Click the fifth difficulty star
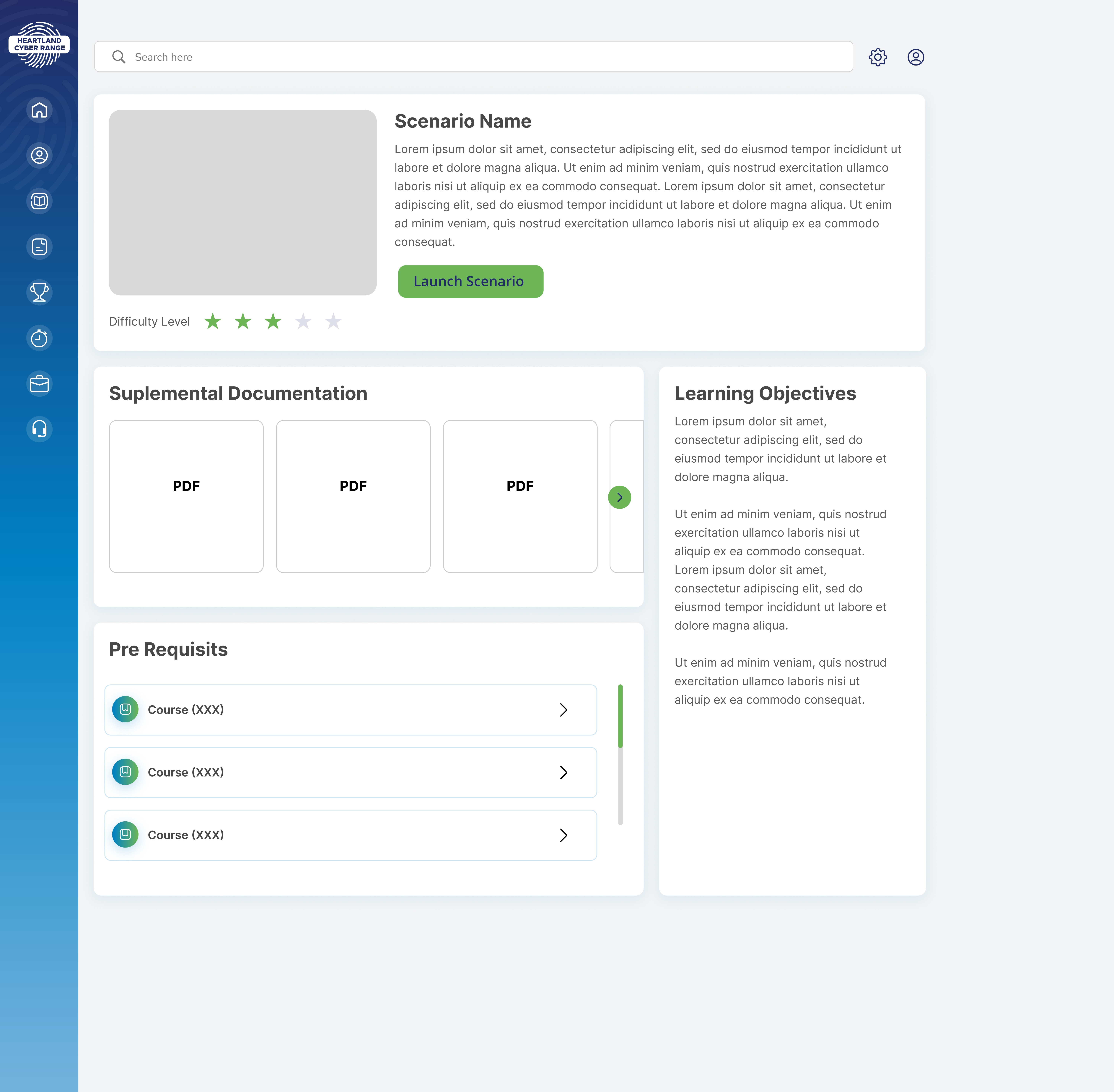 pyautogui.click(x=333, y=321)
